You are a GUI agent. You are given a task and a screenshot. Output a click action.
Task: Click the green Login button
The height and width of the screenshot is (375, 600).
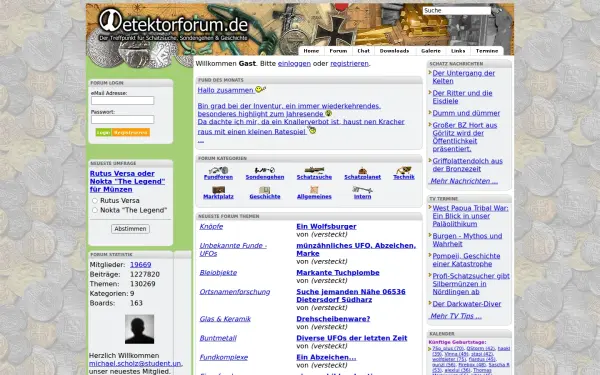click(x=103, y=132)
